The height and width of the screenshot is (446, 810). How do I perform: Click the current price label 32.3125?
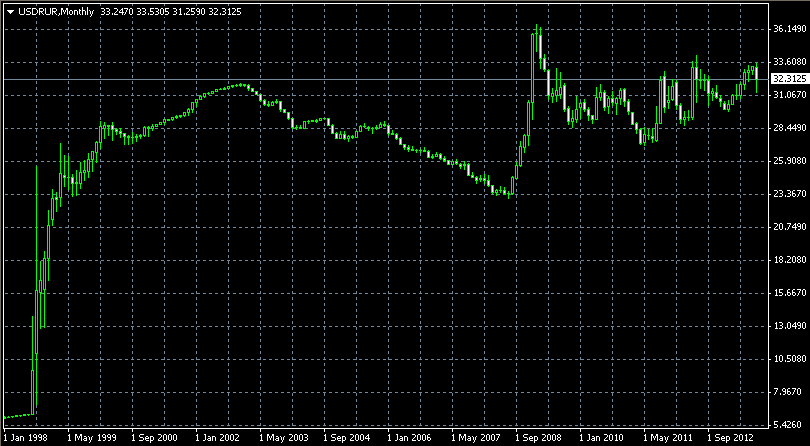coord(789,79)
